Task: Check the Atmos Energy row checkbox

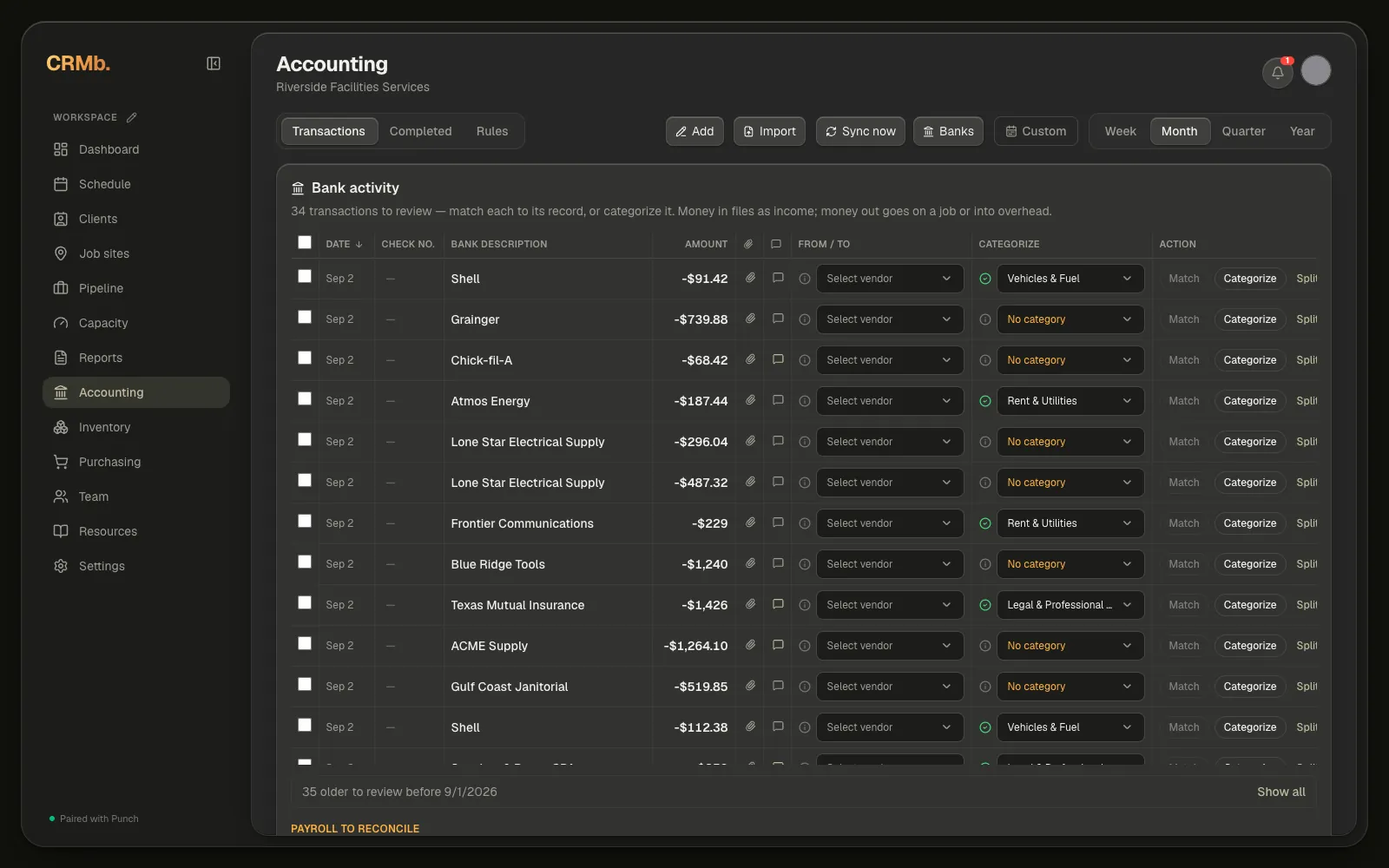Action: [x=305, y=398]
